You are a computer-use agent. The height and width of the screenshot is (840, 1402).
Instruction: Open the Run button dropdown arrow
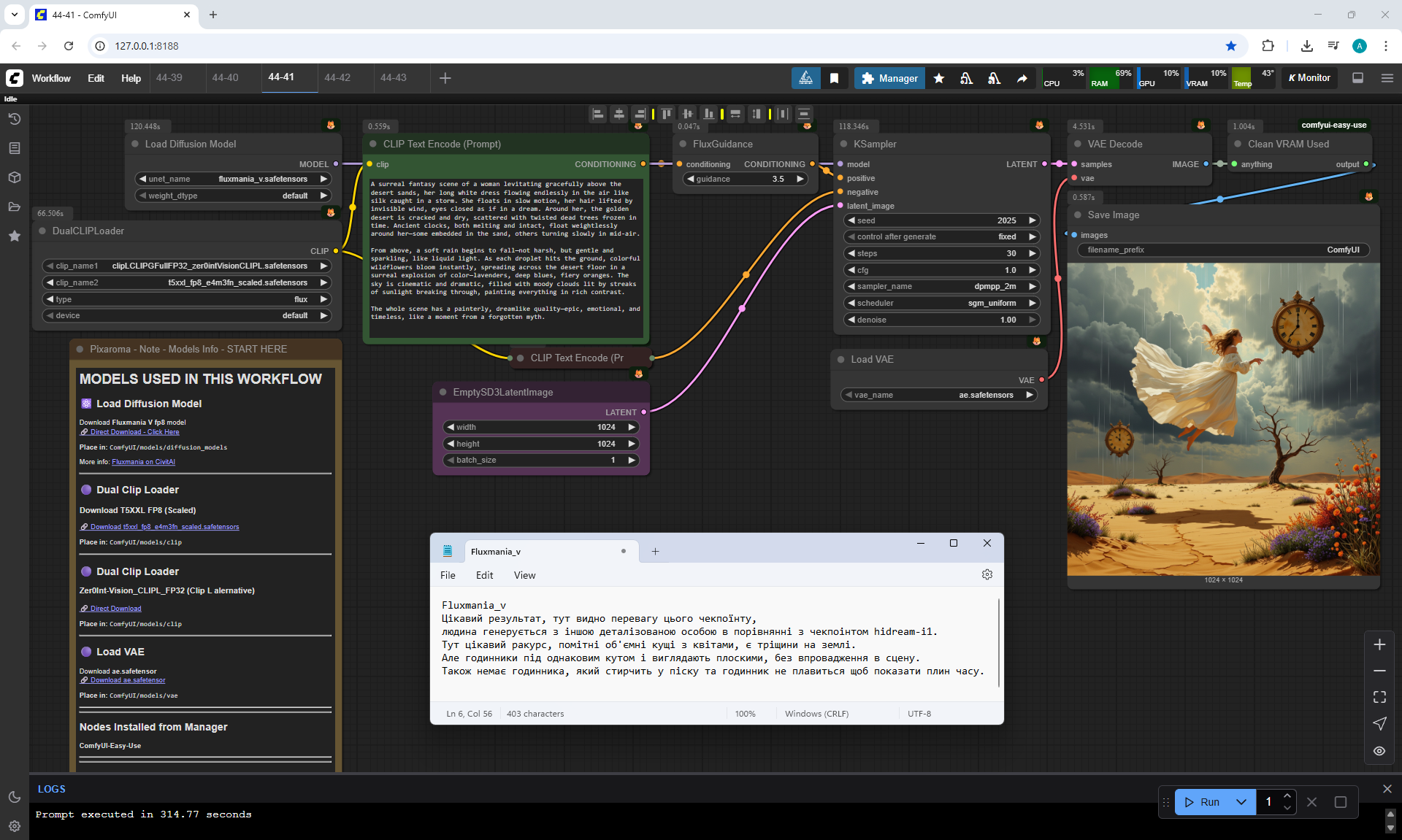click(1241, 802)
